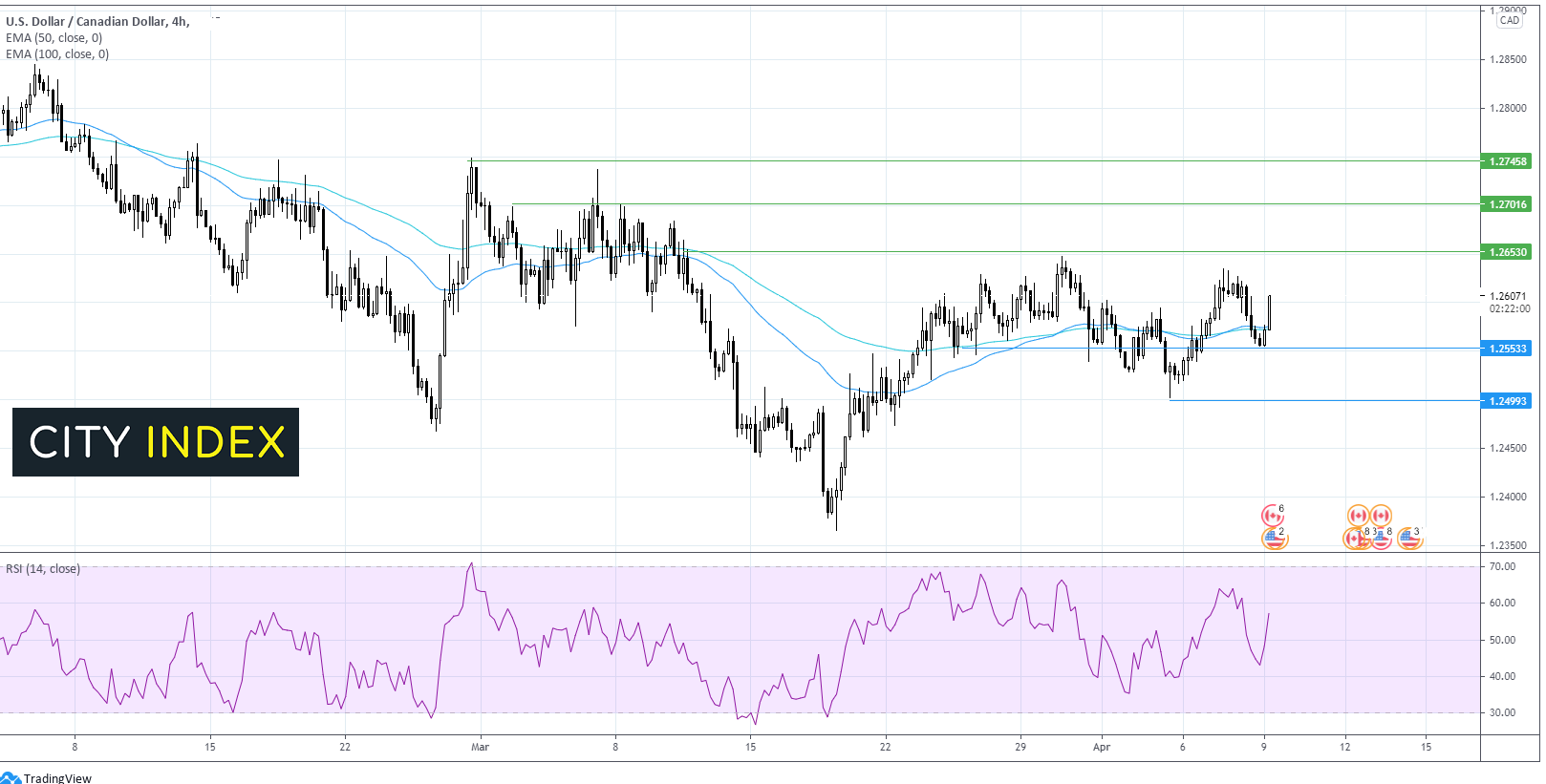Select the 1.27458 green price label
Viewport: 1546px width, 784px height.
click(1507, 161)
